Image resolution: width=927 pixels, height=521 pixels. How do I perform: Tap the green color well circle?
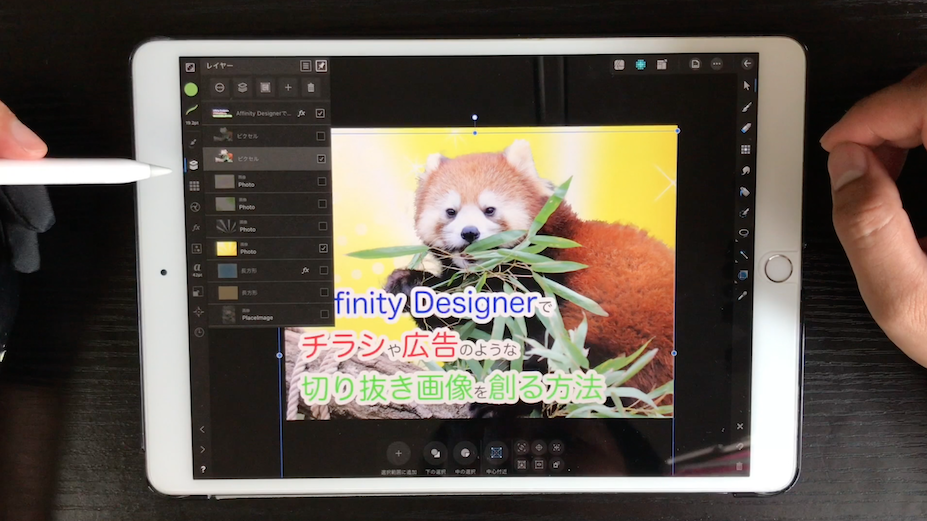(x=191, y=89)
